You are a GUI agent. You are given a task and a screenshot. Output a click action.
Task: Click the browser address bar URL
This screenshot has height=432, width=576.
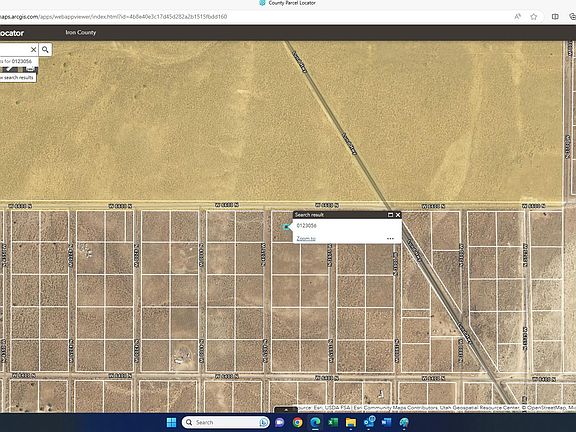pos(114,17)
